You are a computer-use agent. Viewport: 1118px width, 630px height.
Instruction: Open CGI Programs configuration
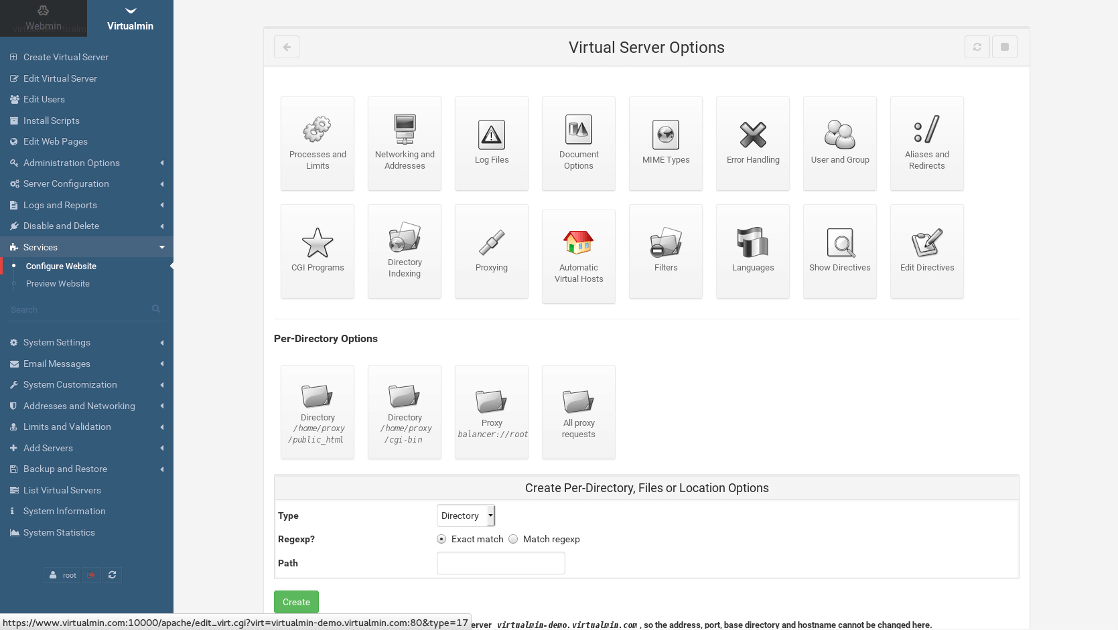317,251
